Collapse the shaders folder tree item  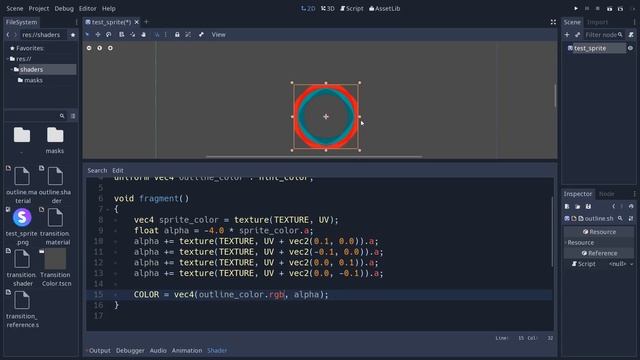click(12, 69)
